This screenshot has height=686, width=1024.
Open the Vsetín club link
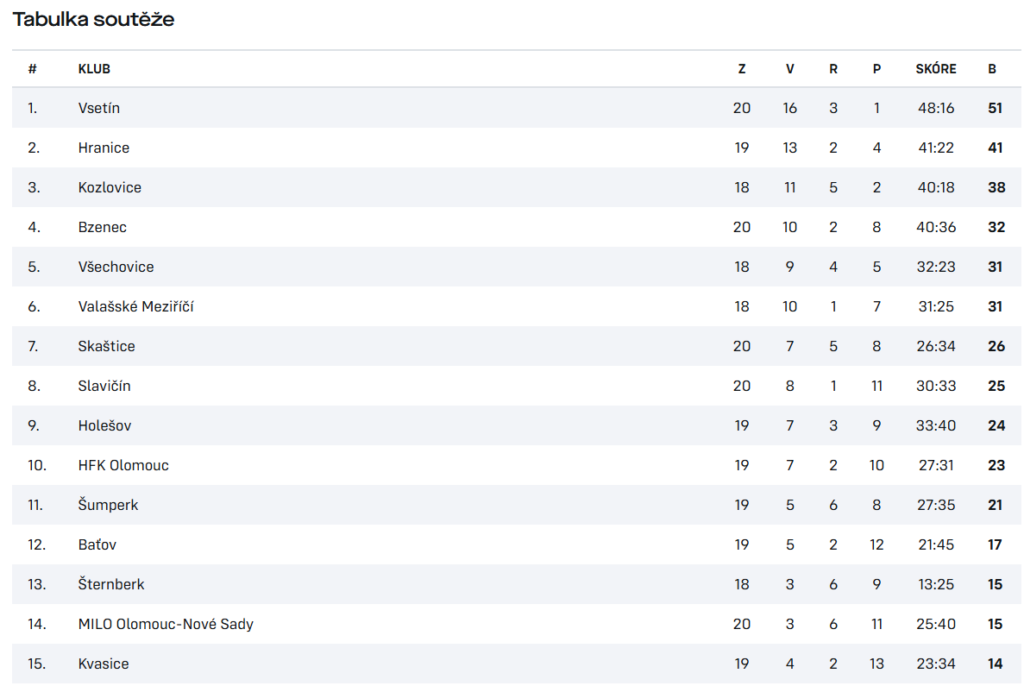(x=99, y=108)
